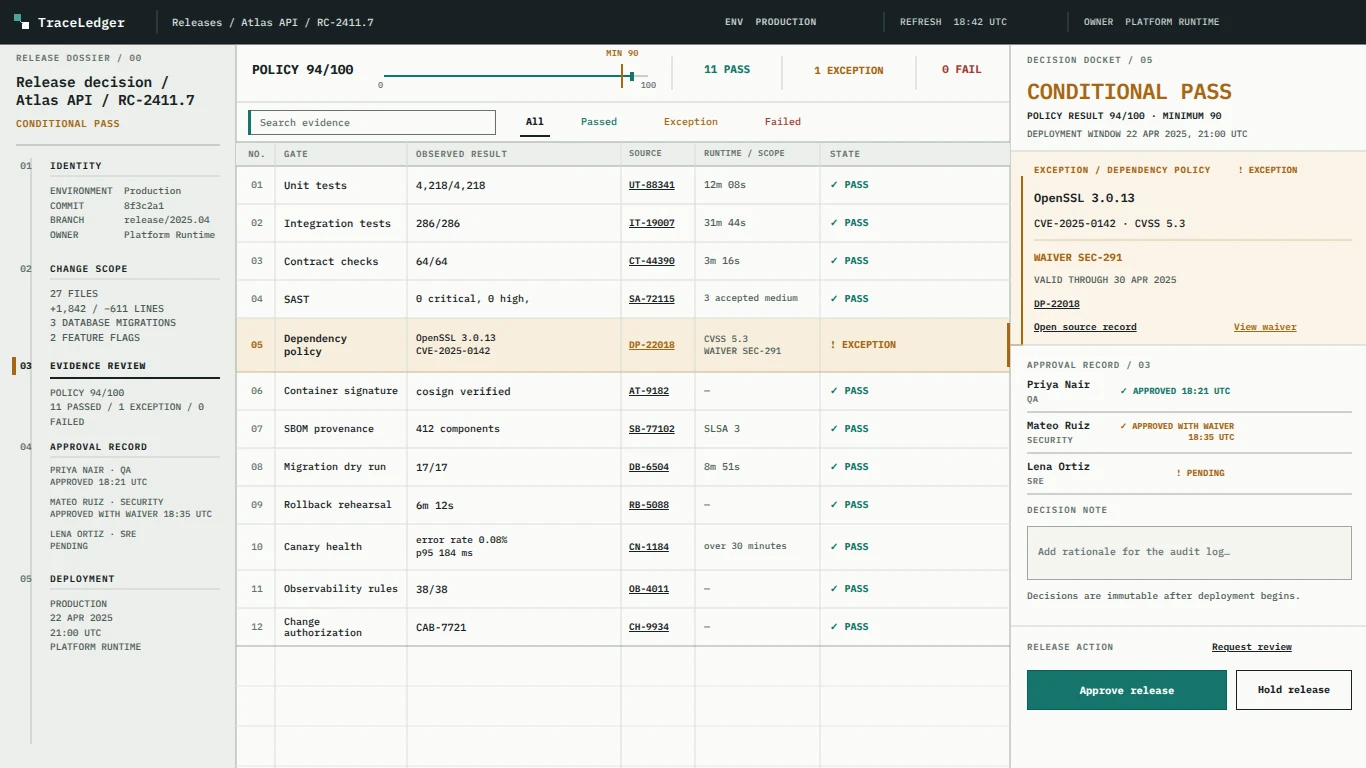
Task: Click the STATE column header
Action: 845,154
